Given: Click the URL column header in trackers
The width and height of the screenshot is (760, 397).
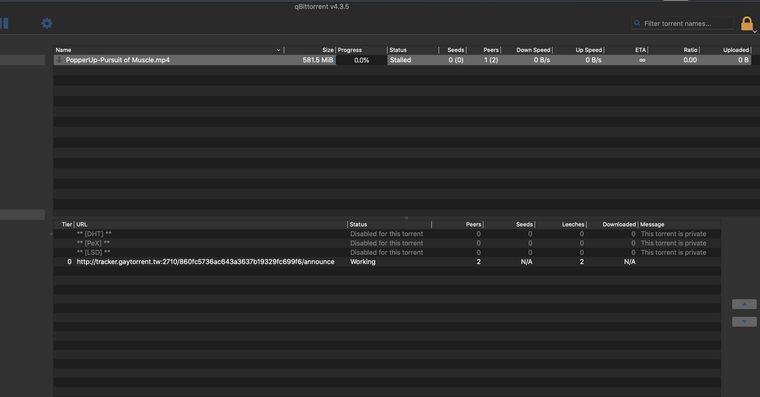Looking at the screenshot, I should click(x=82, y=224).
